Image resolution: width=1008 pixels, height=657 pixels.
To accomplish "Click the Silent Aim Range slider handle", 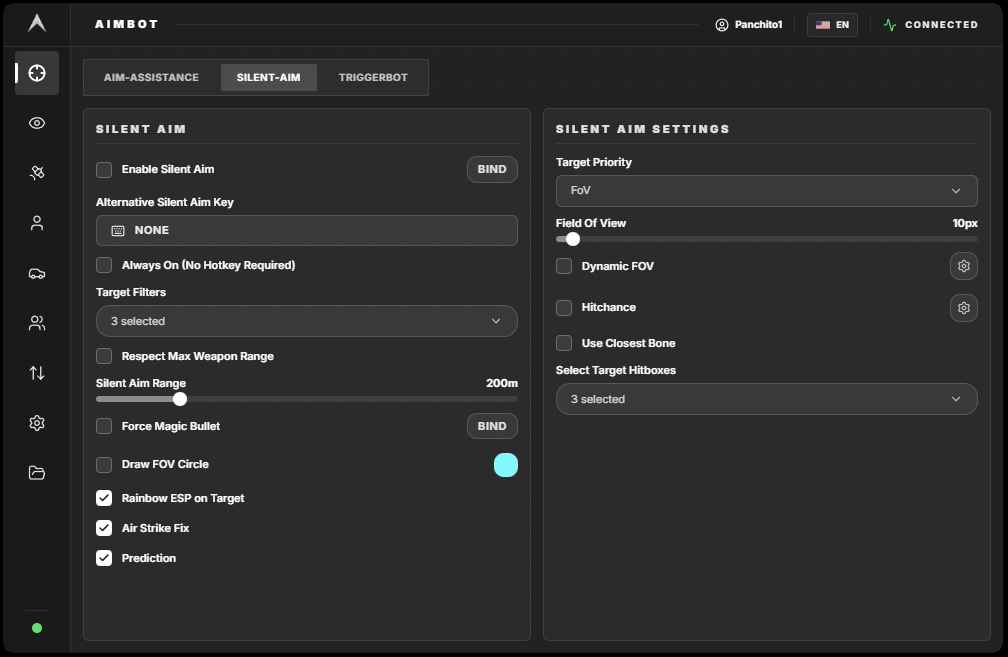I will click(x=180, y=399).
